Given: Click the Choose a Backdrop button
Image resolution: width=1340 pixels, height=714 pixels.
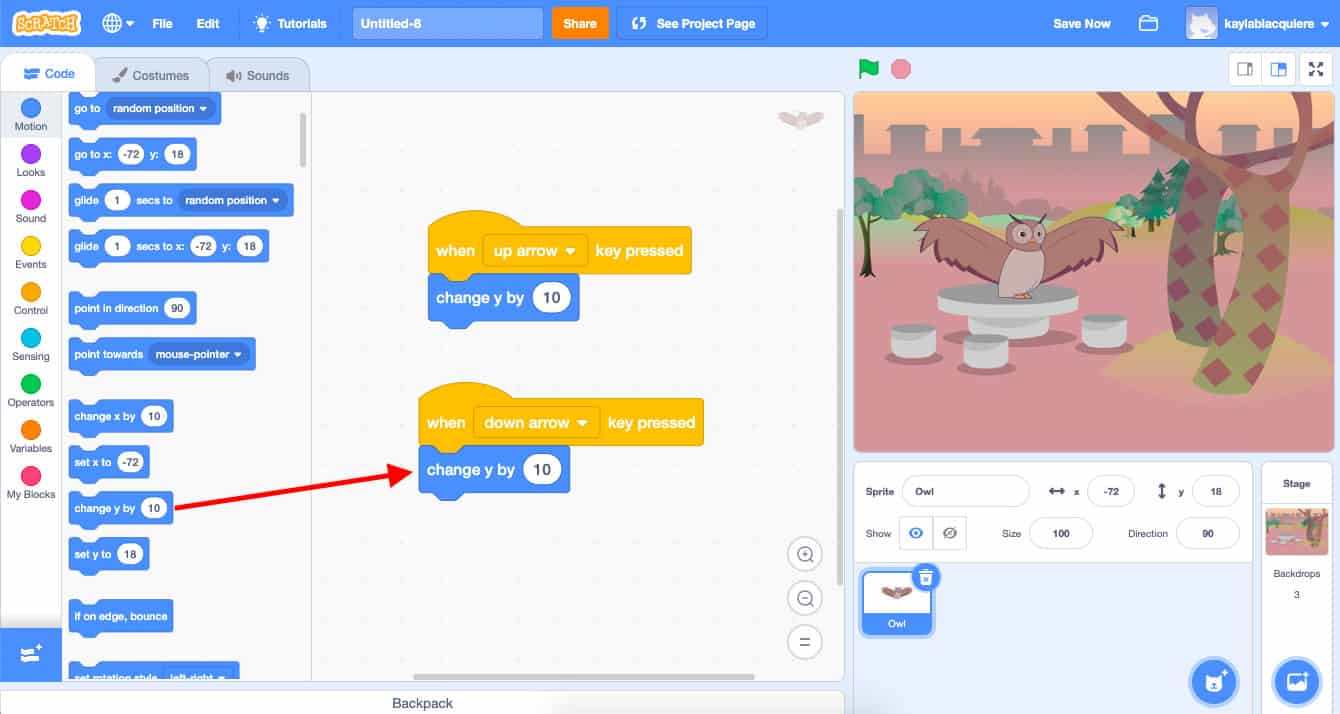Looking at the screenshot, I should [1297, 682].
